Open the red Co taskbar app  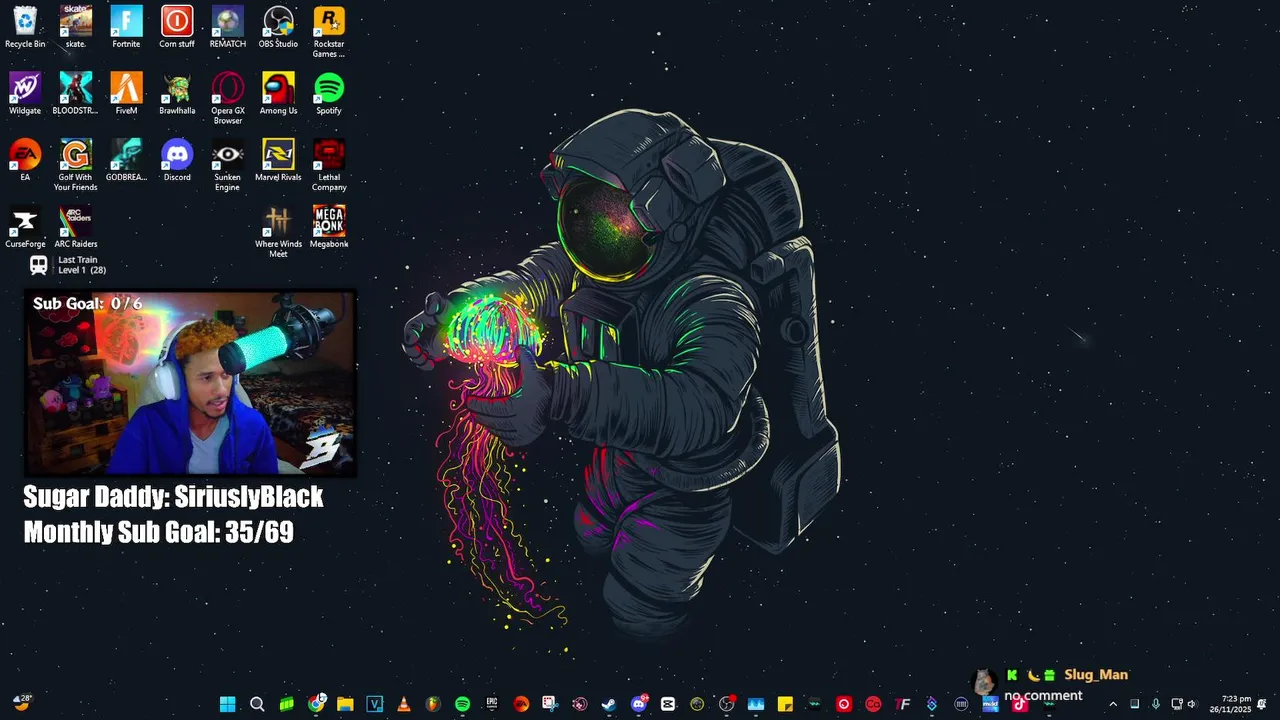click(873, 704)
